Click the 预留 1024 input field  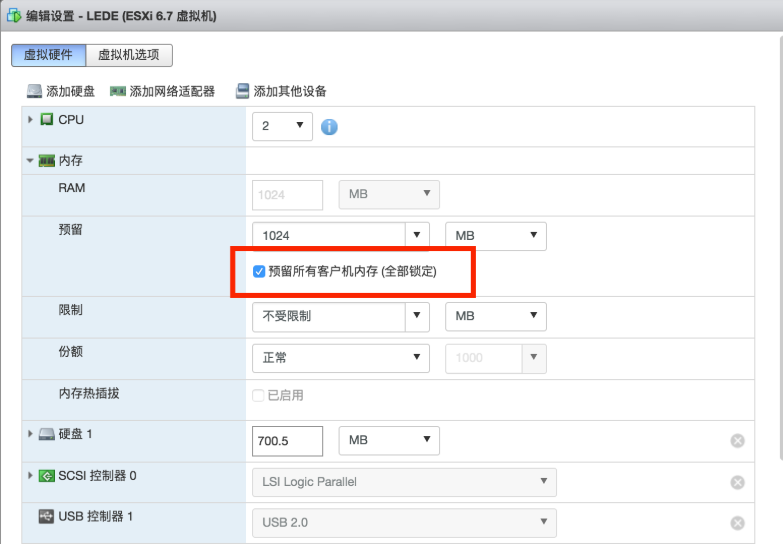pos(329,236)
